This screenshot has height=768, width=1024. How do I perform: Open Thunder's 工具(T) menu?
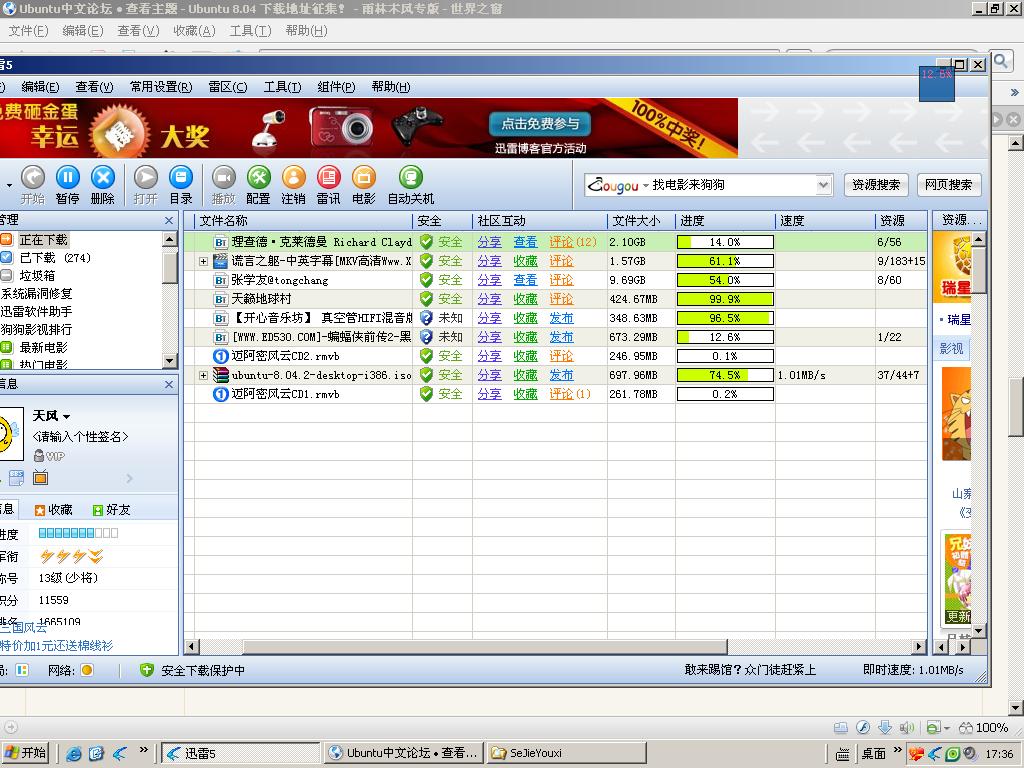282,87
